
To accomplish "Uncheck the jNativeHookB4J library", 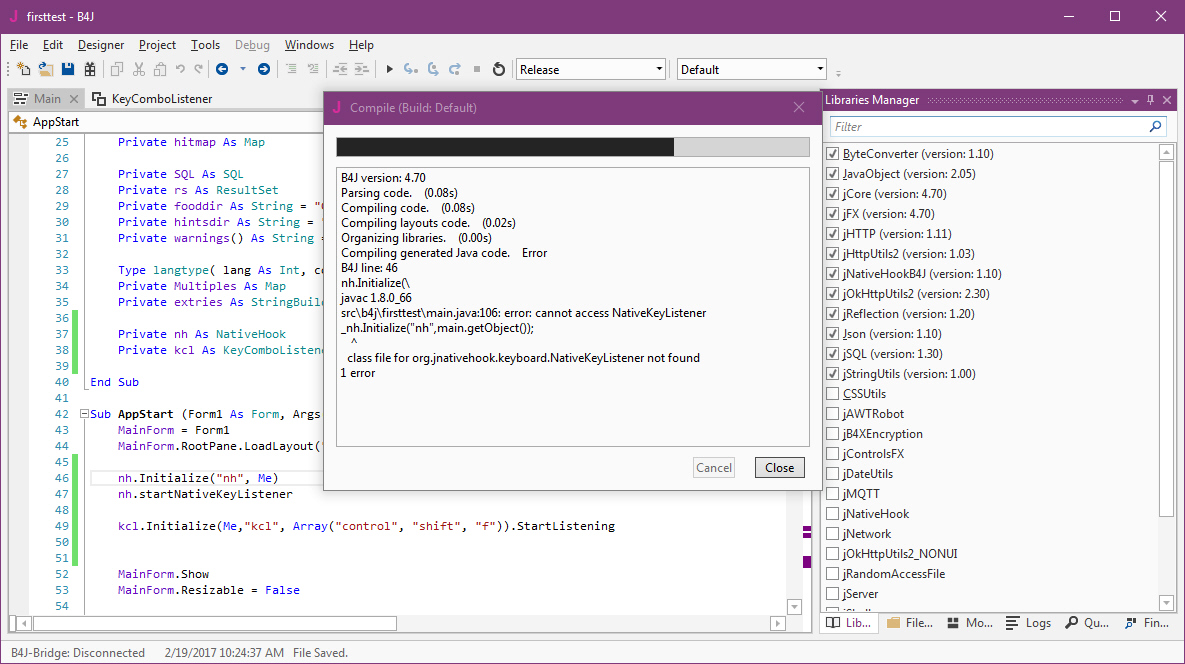I will pos(833,274).
